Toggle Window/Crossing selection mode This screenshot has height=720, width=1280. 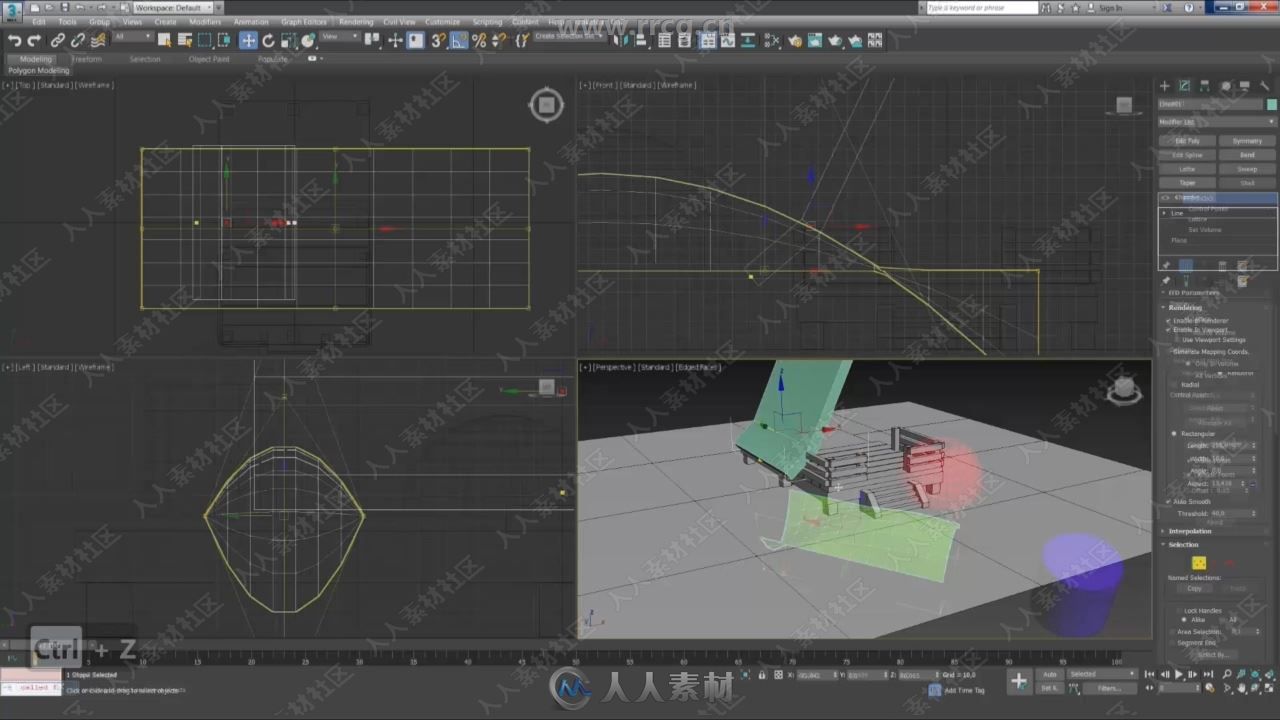pos(224,40)
